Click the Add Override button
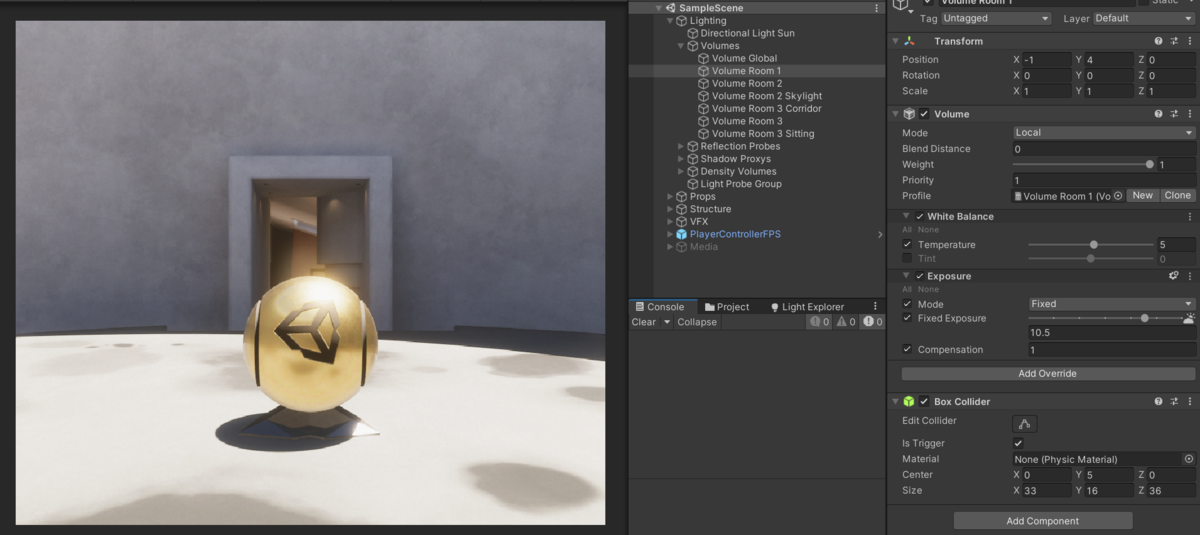Screen dimensions: 1200x535 (1047, 373)
